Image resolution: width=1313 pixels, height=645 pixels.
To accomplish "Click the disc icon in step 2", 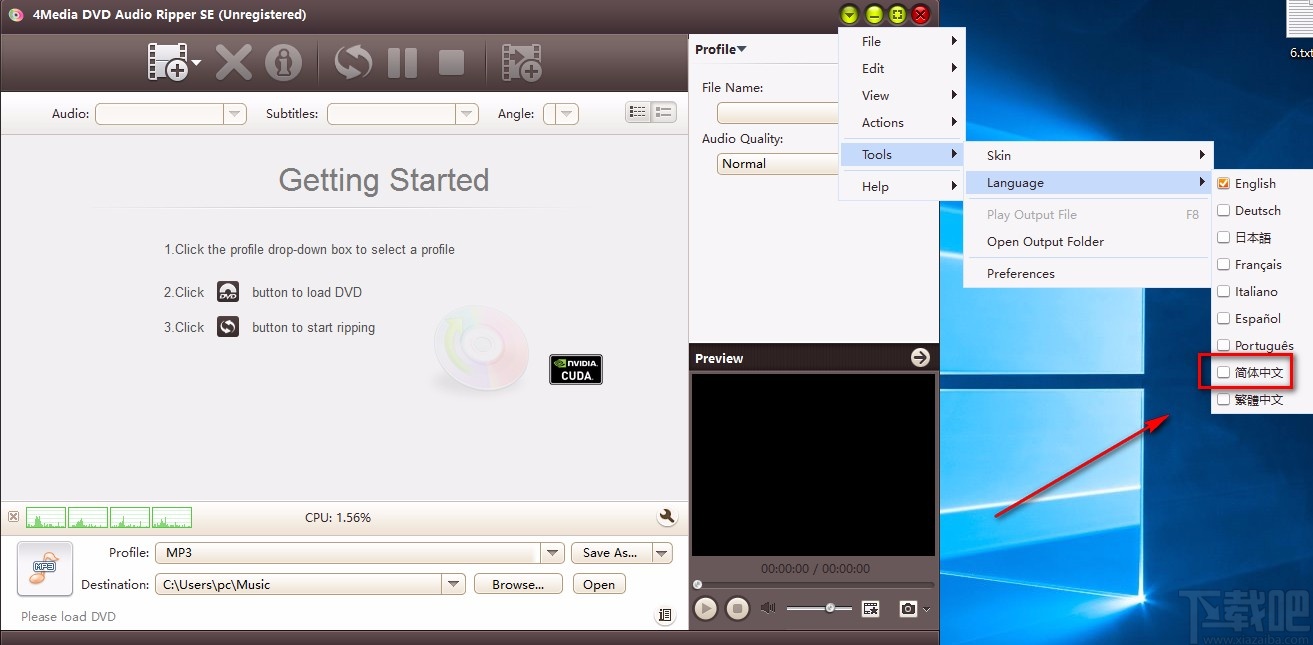I will 228,293.
